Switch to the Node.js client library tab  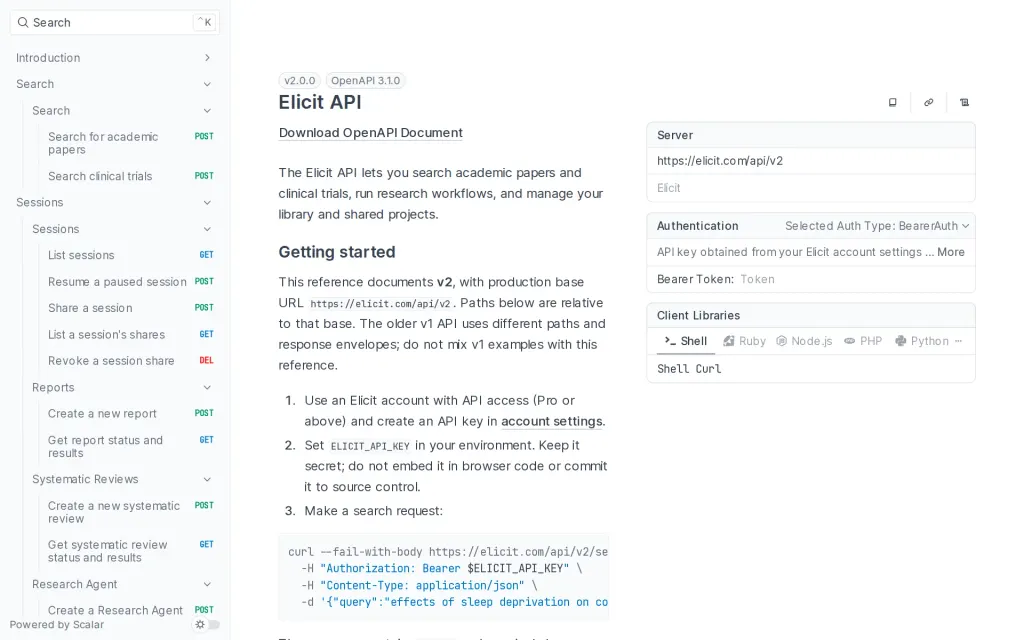click(x=804, y=341)
